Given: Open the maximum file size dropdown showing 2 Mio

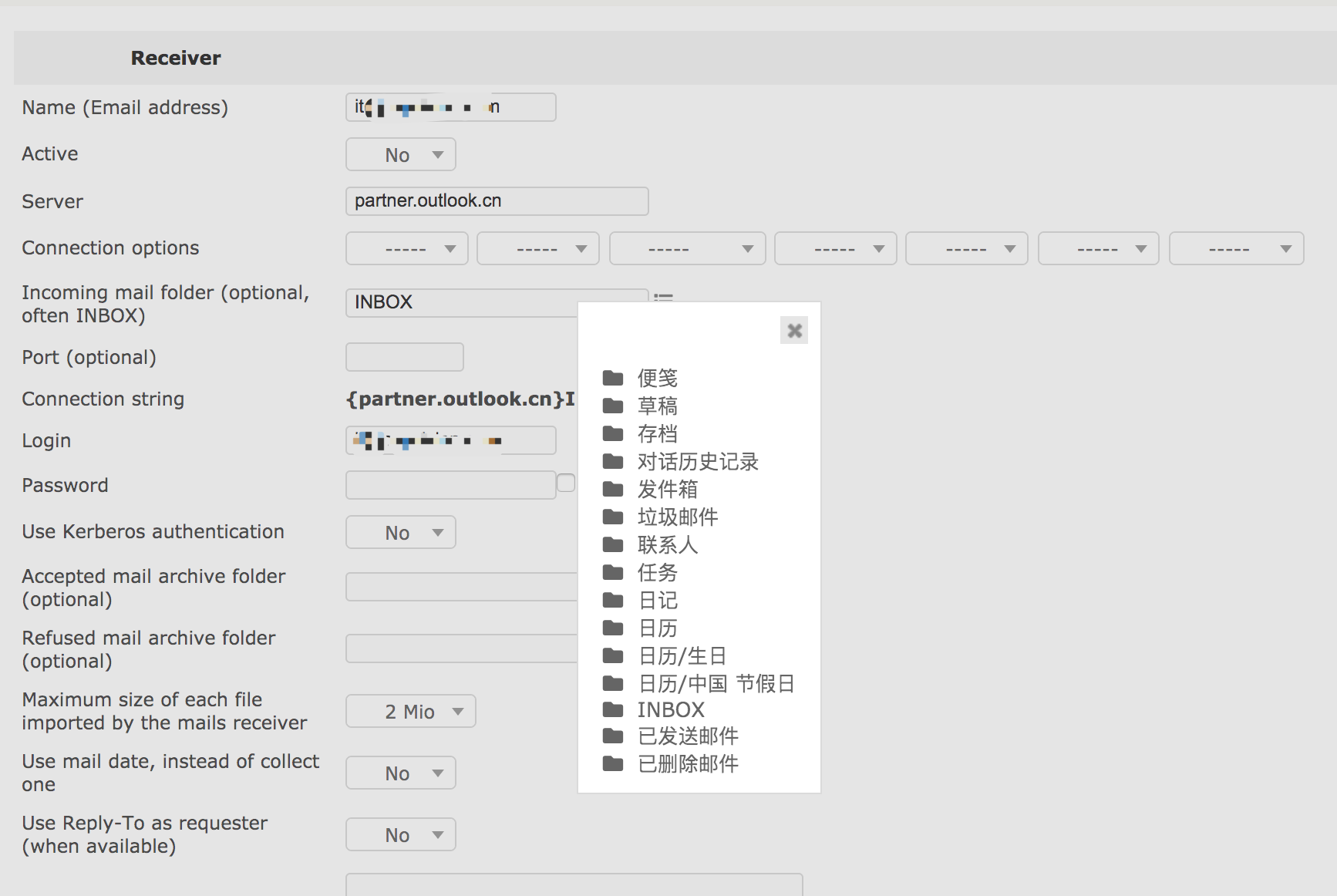Looking at the screenshot, I should coord(410,711).
